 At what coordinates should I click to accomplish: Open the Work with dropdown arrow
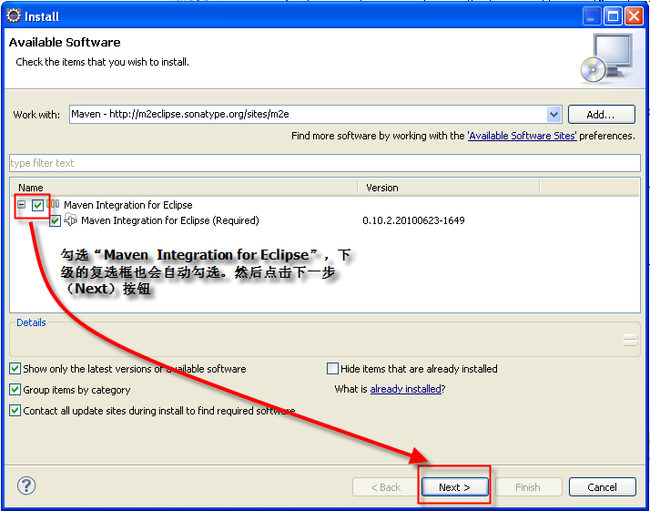(x=554, y=114)
